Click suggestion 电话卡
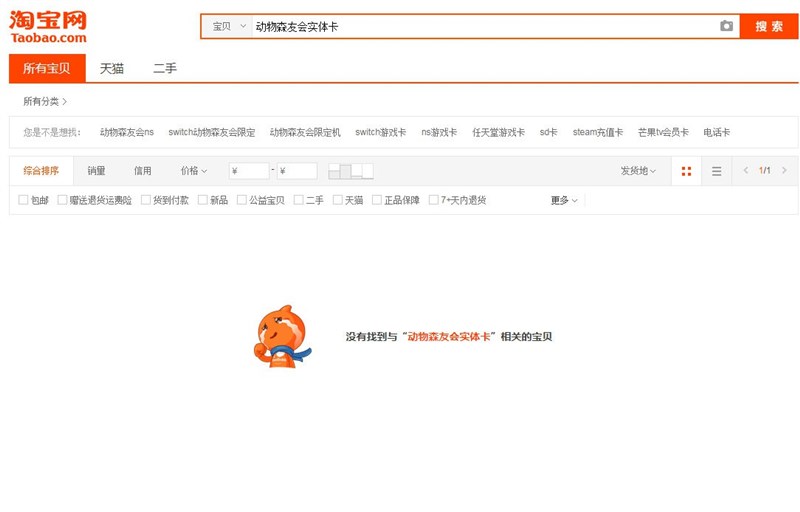This screenshot has width=800, height=512. pyautogui.click(x=717, y=133)
